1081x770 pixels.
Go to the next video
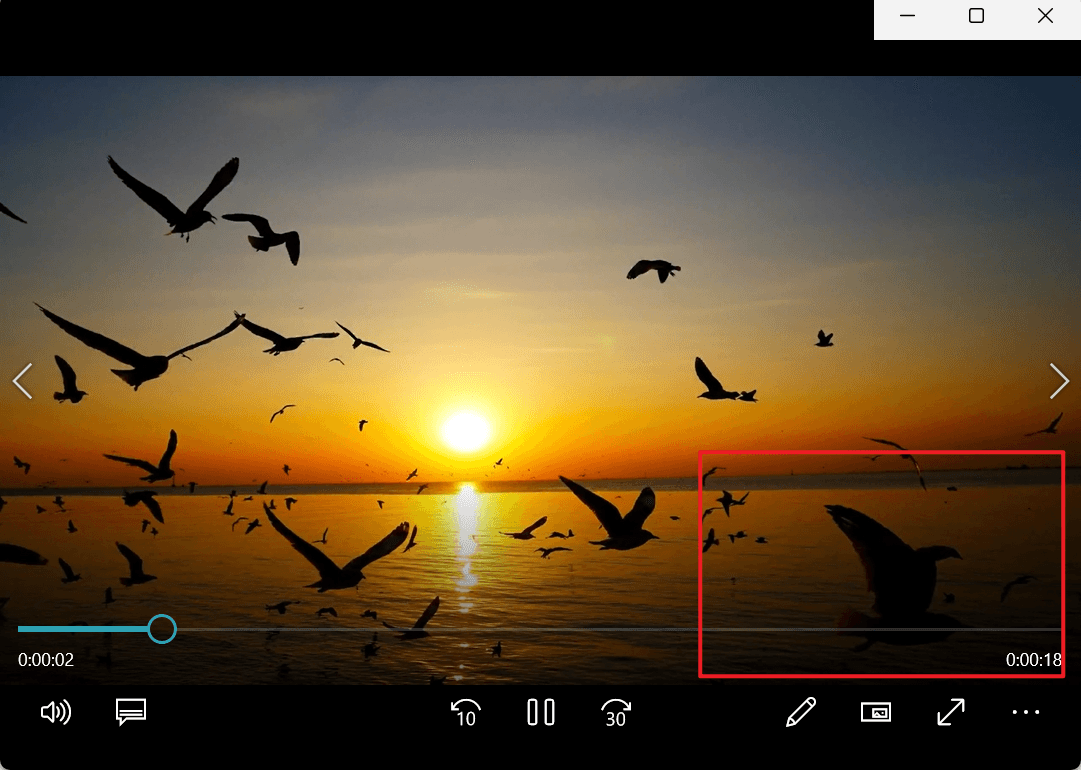coord(1059,381)
